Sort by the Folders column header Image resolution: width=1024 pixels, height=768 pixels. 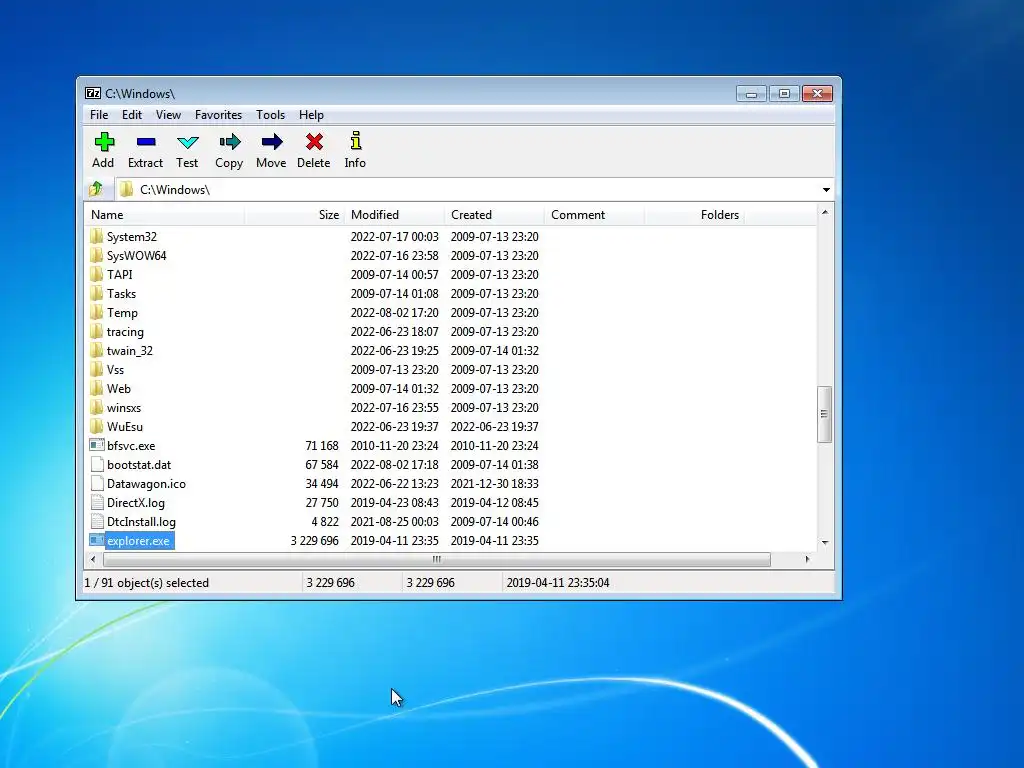[x=694, y=215]
